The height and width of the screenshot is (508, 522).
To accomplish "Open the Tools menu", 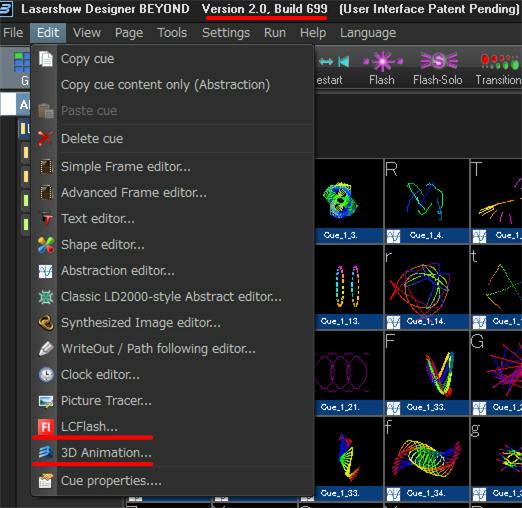I will (x=172, y=33).
